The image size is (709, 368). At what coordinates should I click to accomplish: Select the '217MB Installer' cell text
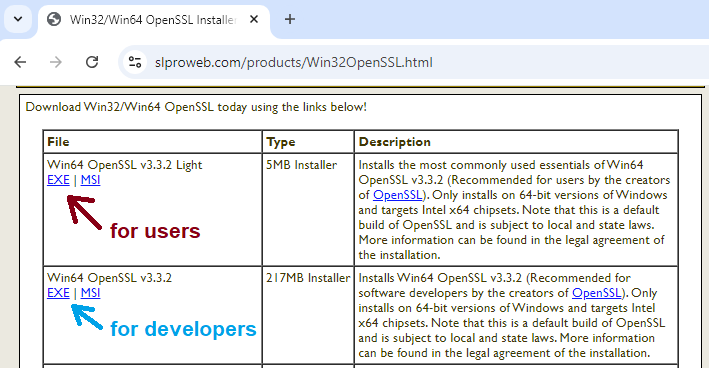pyautogui.click(x=308, y=278)
